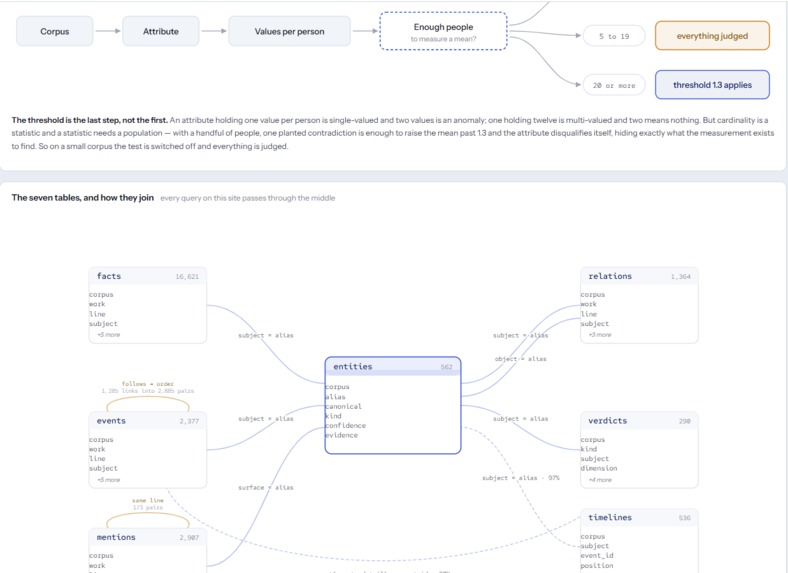Select the dashed Enough people decision node
788x573 pixels.
[x=443, y=31]
